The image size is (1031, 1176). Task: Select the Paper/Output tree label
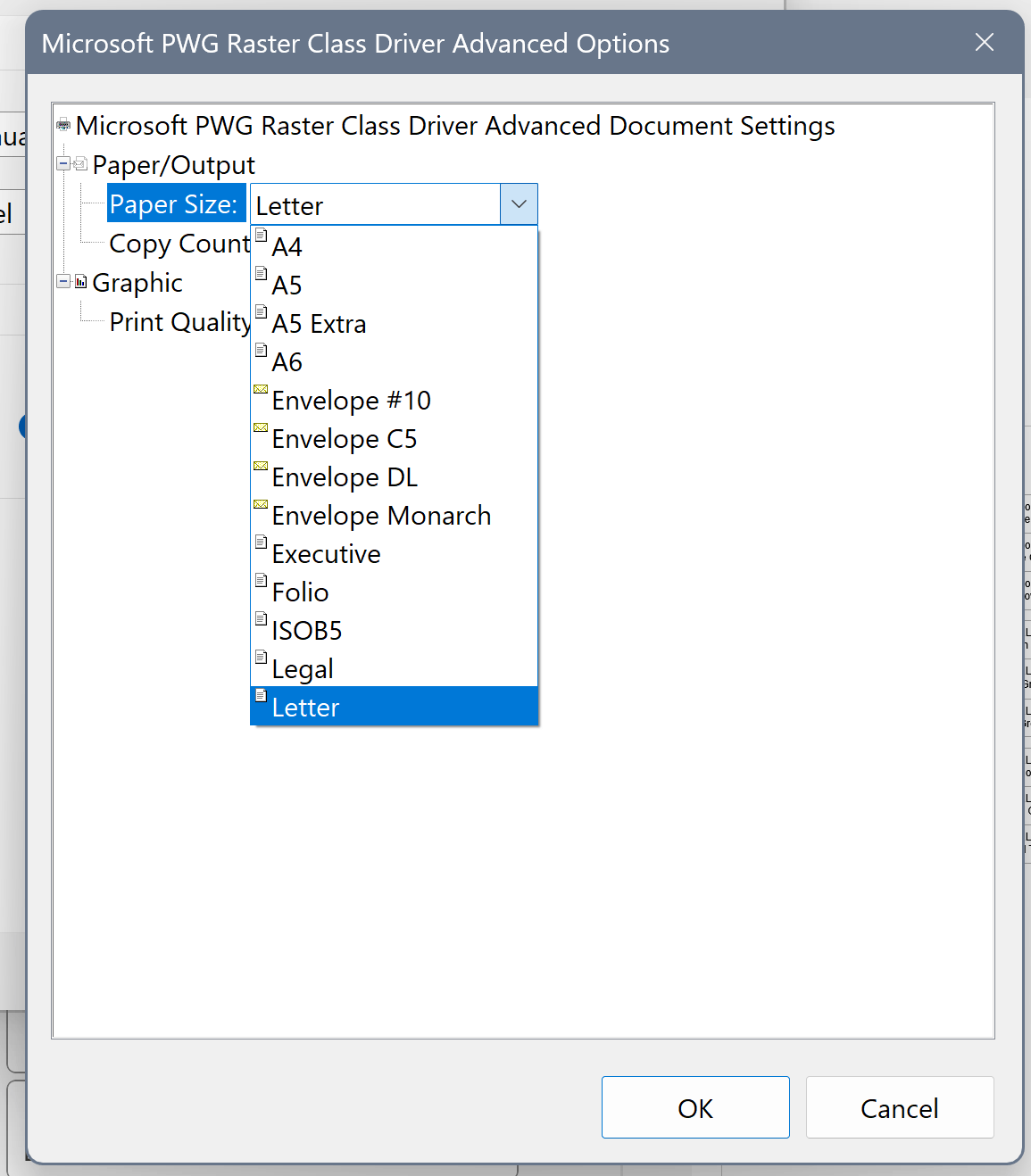(x=174, y=165)
